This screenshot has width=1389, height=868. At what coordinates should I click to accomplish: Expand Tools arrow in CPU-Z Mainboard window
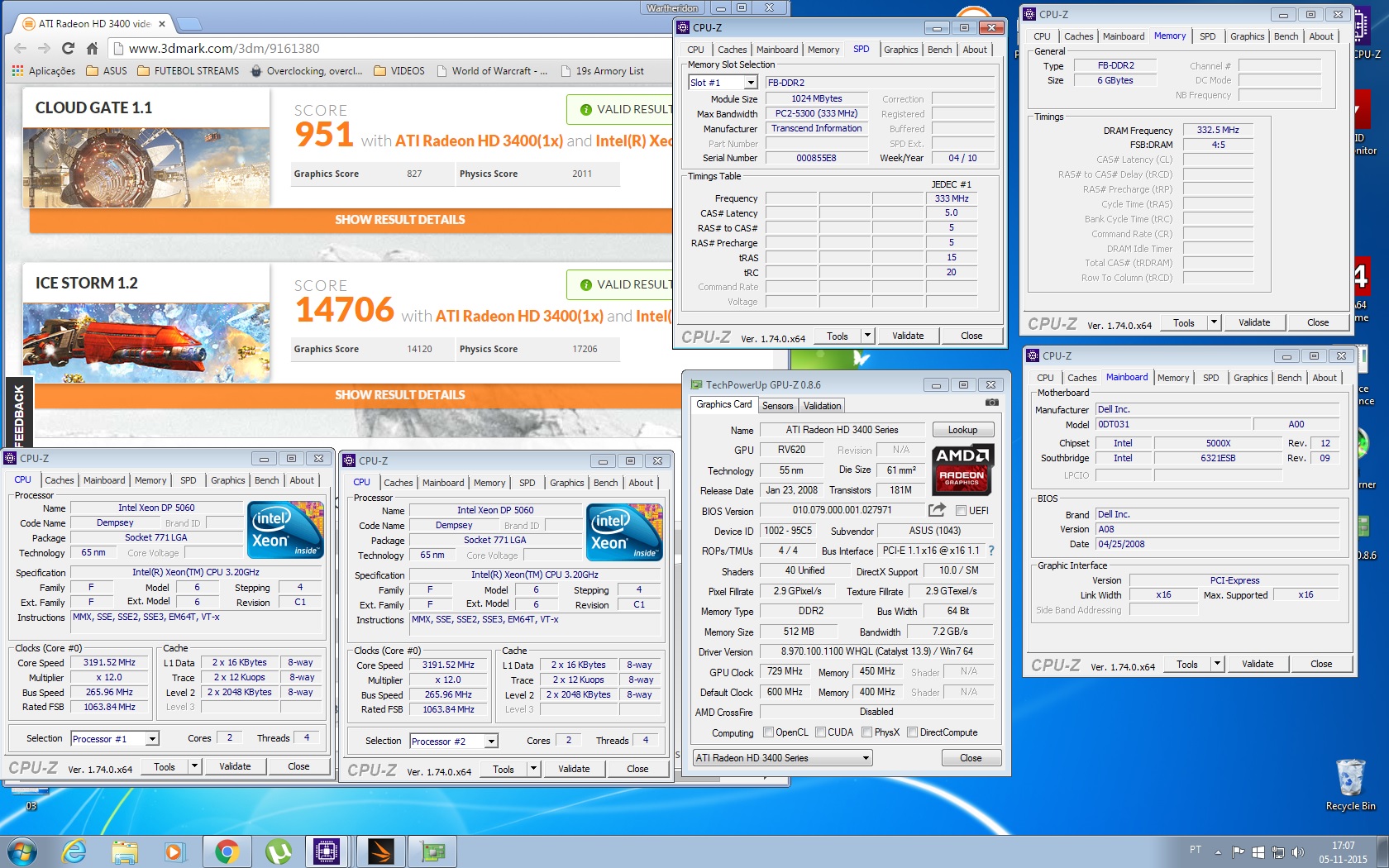click(x=1217, y=664)
